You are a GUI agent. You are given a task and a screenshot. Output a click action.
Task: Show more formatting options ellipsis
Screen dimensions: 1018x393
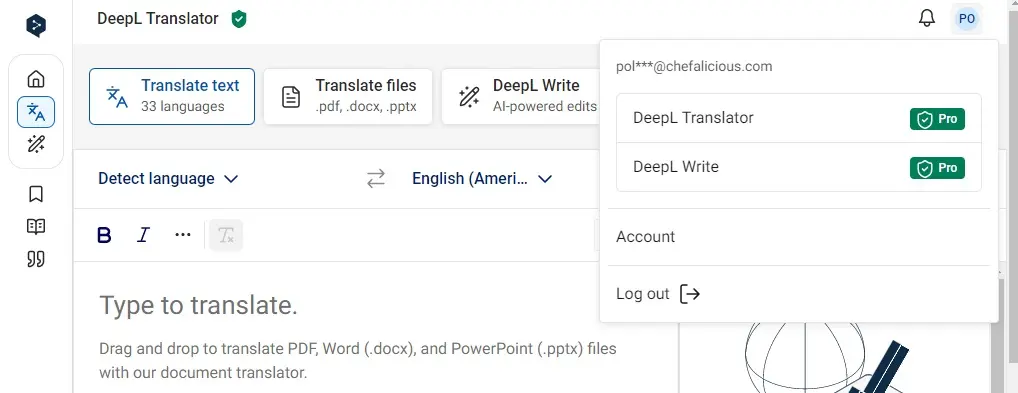tap(183, 235)
